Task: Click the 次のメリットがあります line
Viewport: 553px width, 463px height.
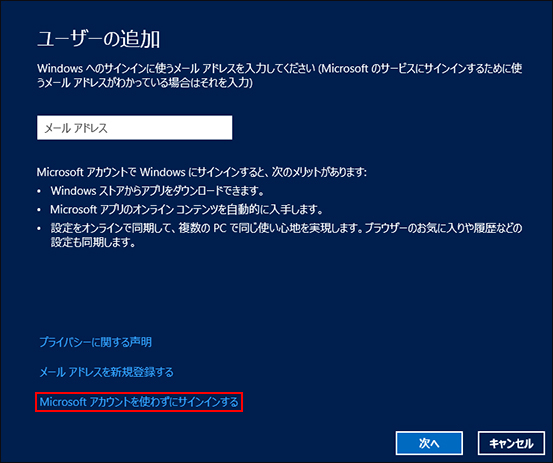Action: click(x=202, y=172)
